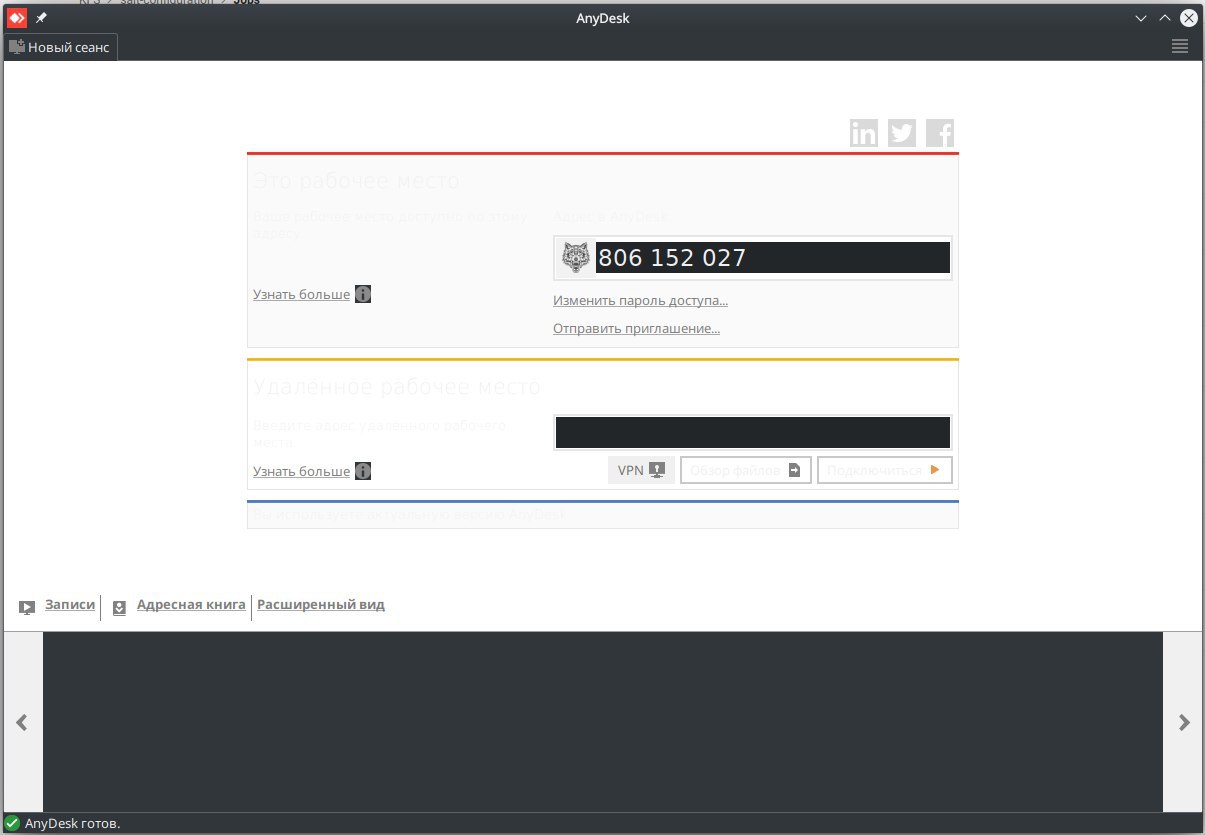The image size is (1205, 835).
Task: Select the address 806 152 027
Action: pyautogui.click(x=773, y=258)
